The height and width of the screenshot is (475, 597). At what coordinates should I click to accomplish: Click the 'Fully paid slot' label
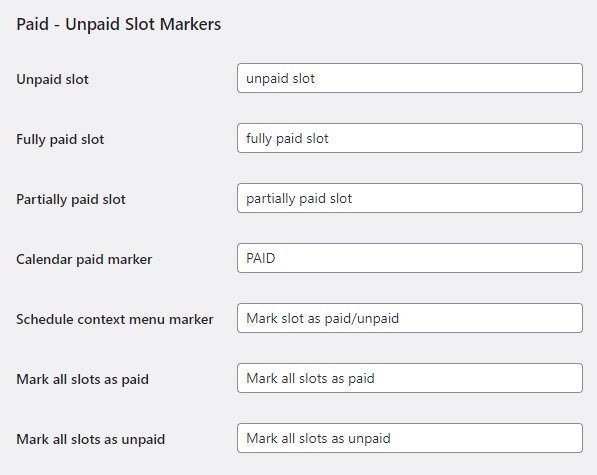click(x=60, y=139)
